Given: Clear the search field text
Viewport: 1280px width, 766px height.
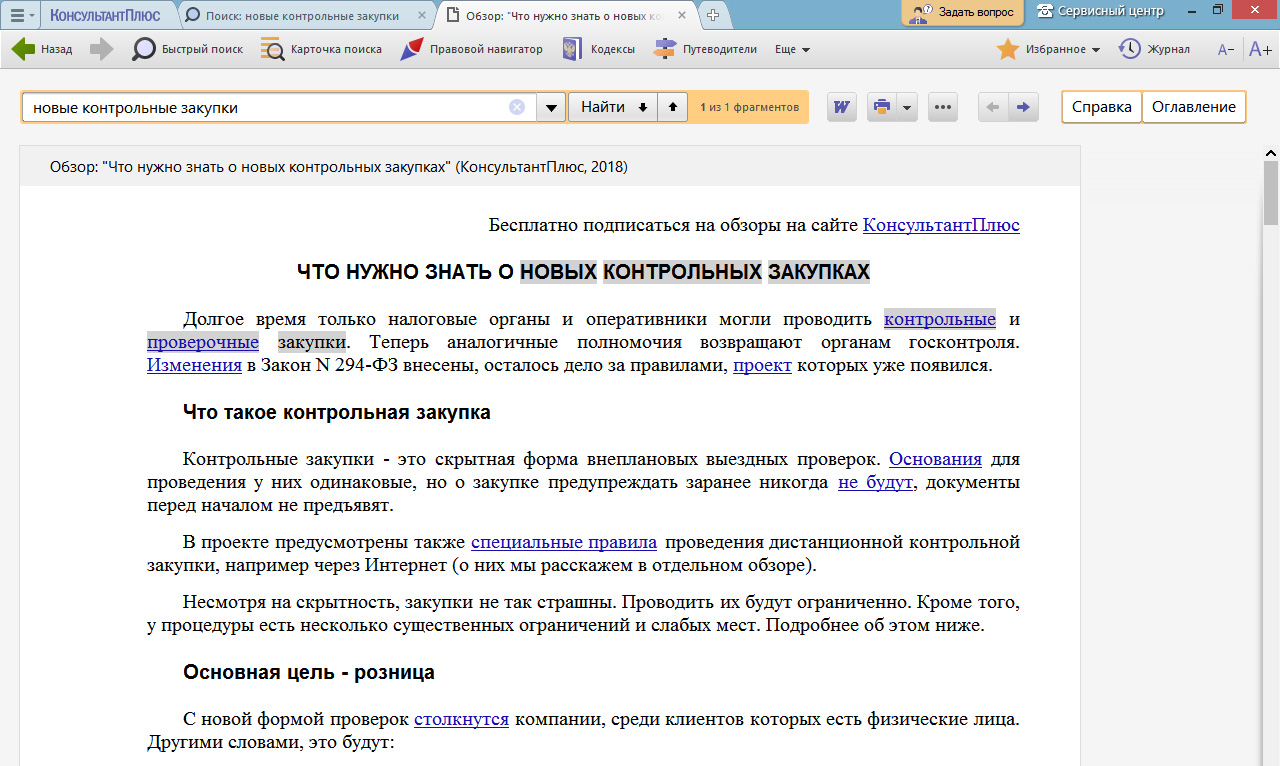Looking at the screenshot, I should click(517, 107).
